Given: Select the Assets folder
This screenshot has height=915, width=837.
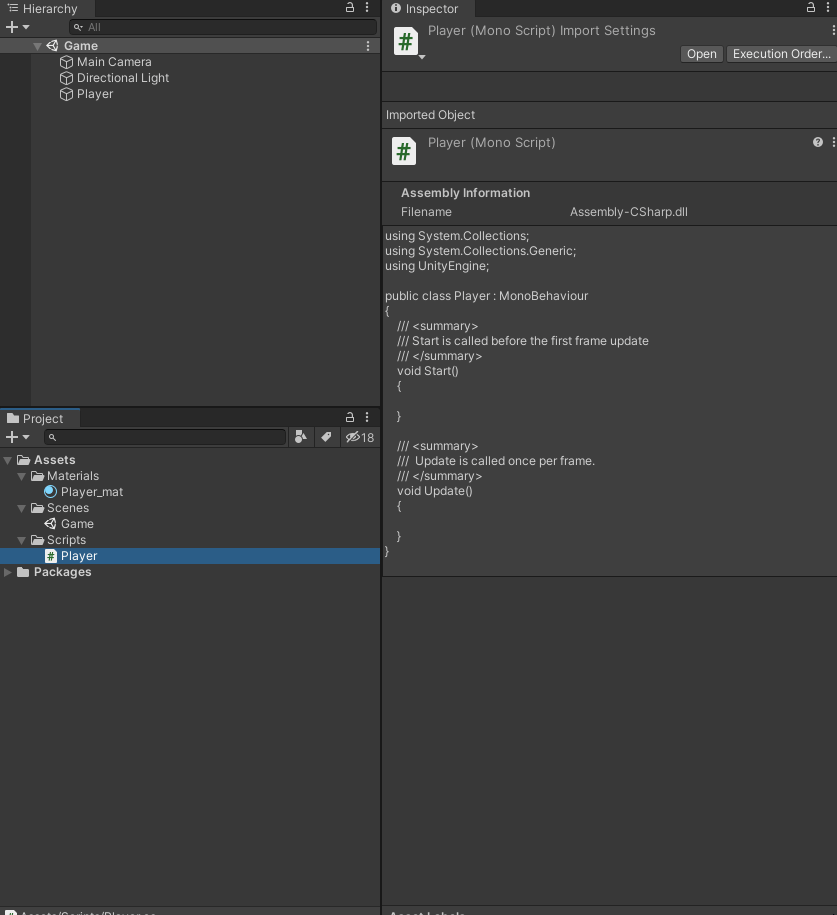Looking at the screenshot, I should (x=54, y=460).
